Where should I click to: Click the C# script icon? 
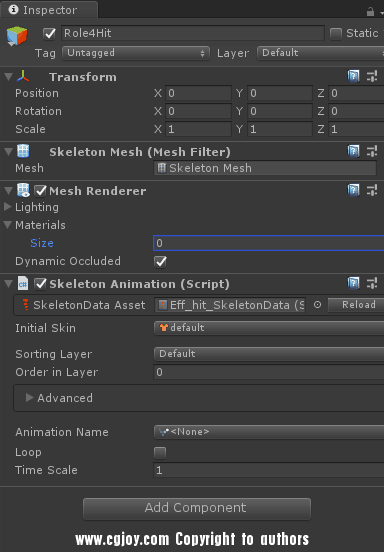(23, 283)
